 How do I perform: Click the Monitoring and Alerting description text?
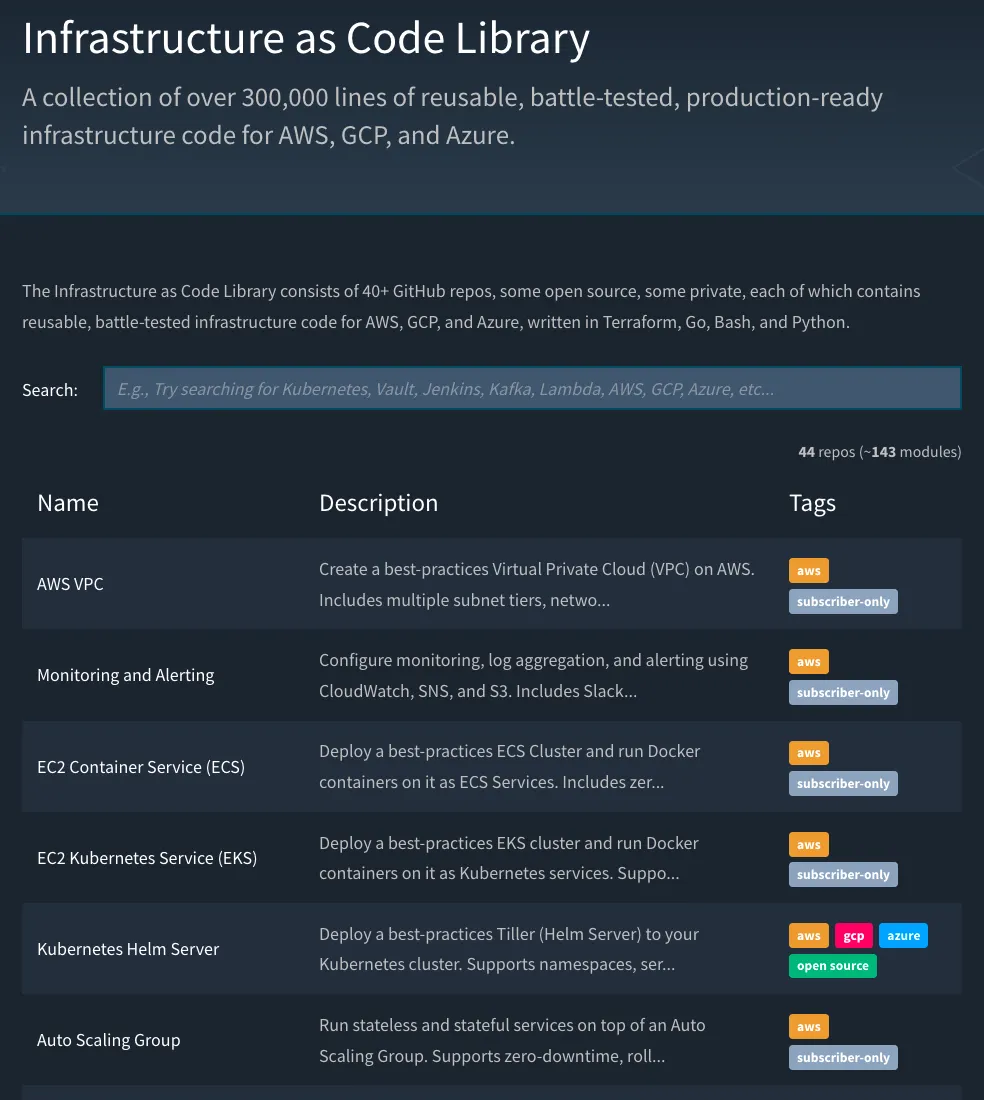coord(534,676)
